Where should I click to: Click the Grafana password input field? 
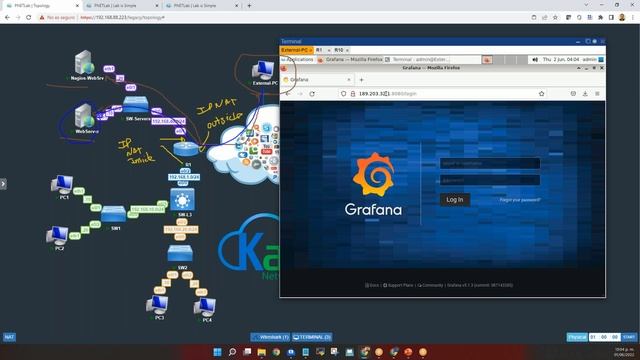point(490,180)
